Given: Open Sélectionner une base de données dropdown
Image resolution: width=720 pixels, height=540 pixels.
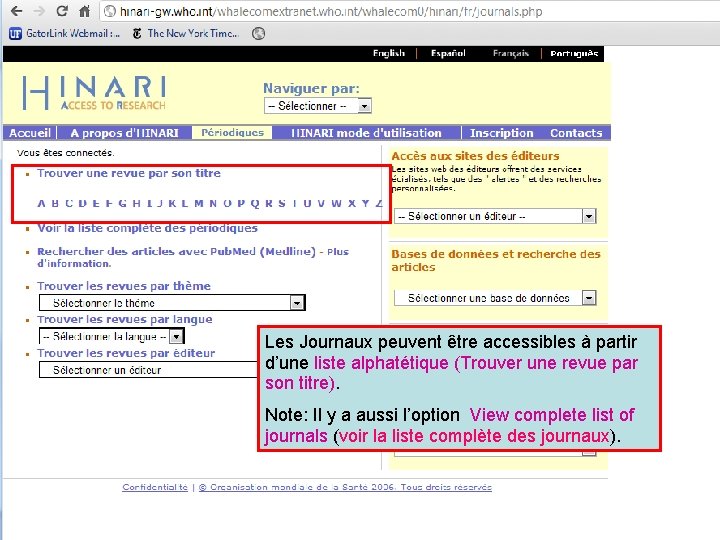Looking at the screenshot, I should pyautogui.click(x=495, y=298).
